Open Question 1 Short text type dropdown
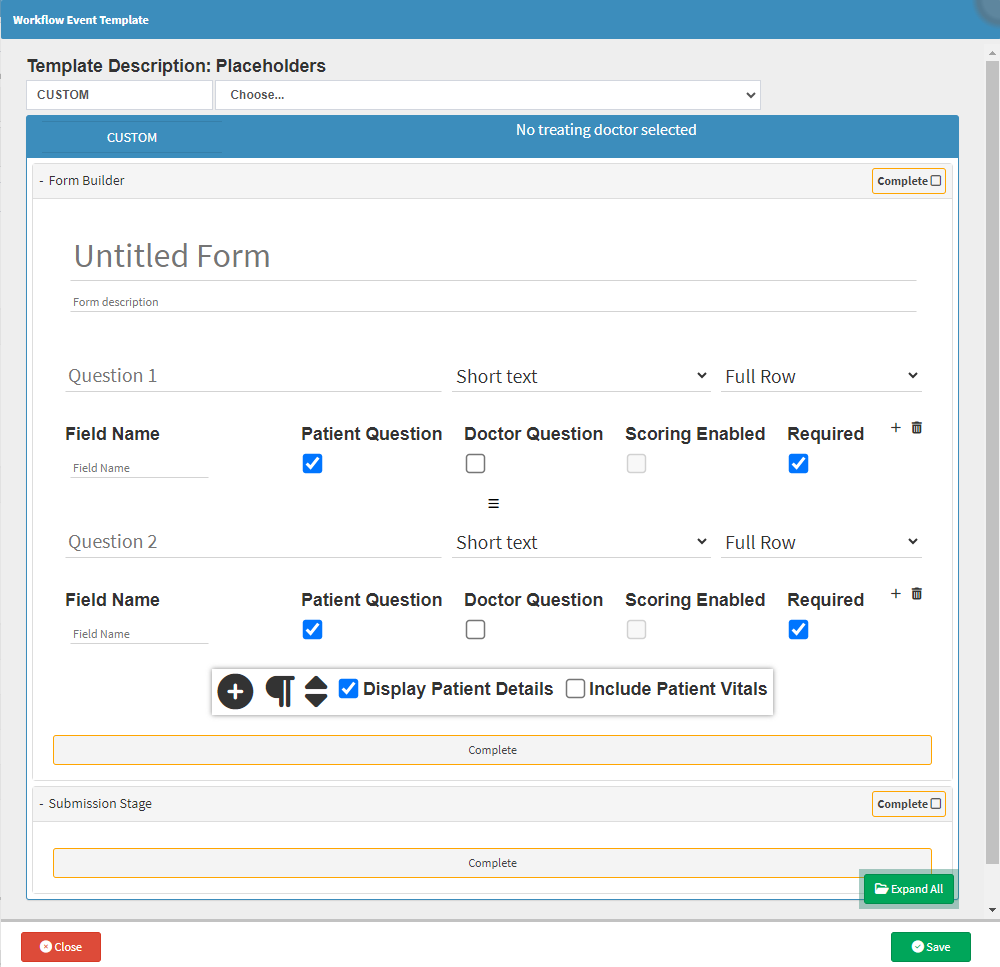The height and width of the screenshot is (967, 1000). (582, 377)
